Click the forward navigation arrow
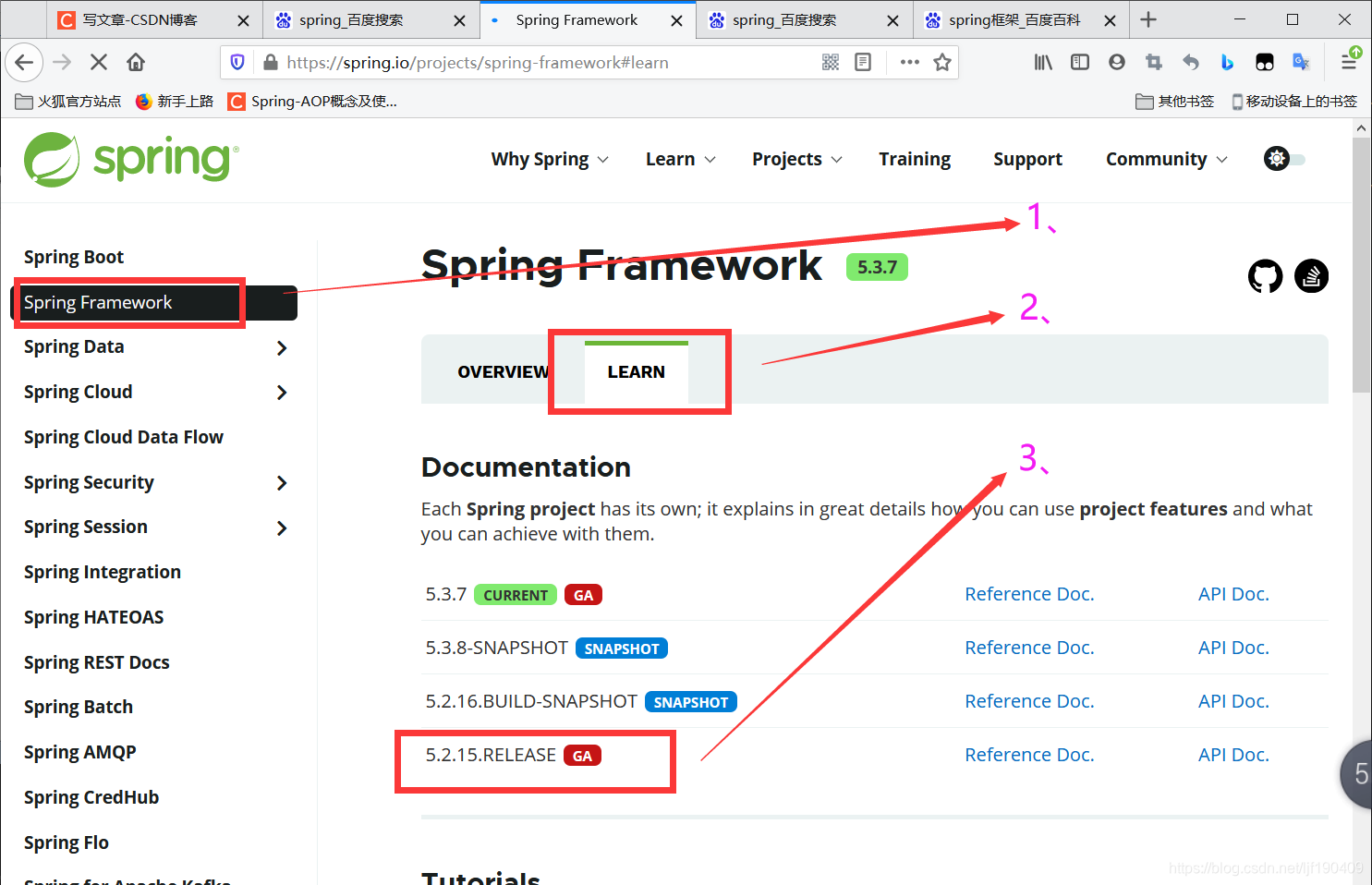 62,62
